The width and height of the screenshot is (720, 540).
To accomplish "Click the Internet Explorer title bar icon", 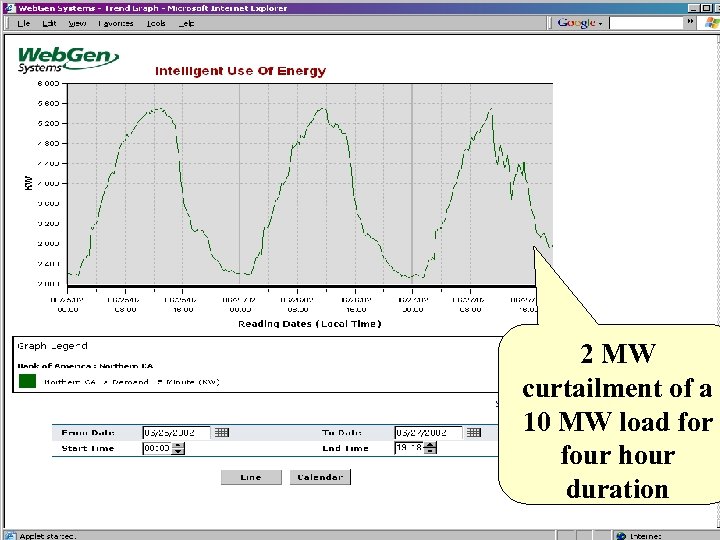I will (x=9, y=8).
